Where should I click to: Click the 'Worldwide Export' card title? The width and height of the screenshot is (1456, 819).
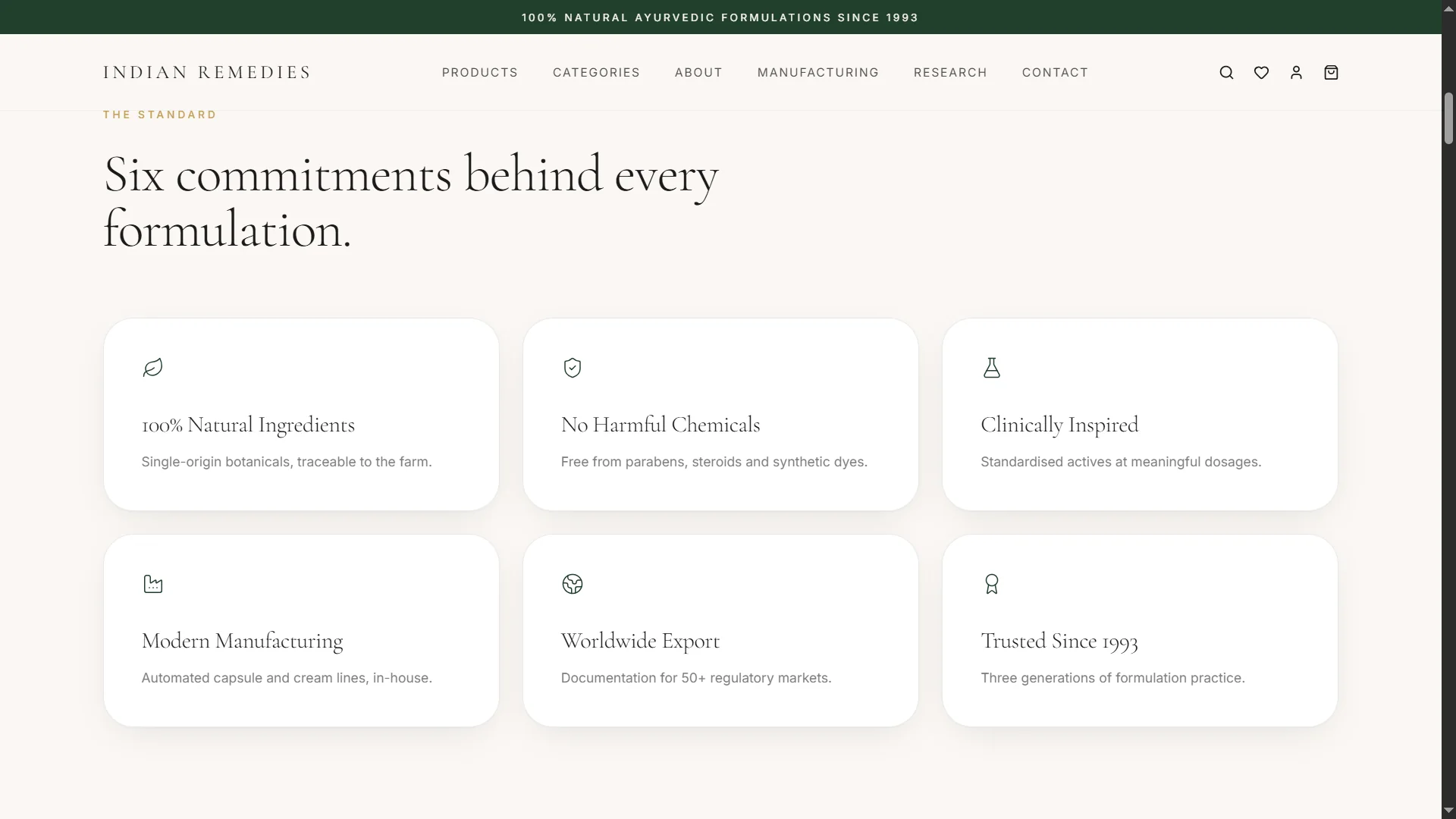click(640, 642)
